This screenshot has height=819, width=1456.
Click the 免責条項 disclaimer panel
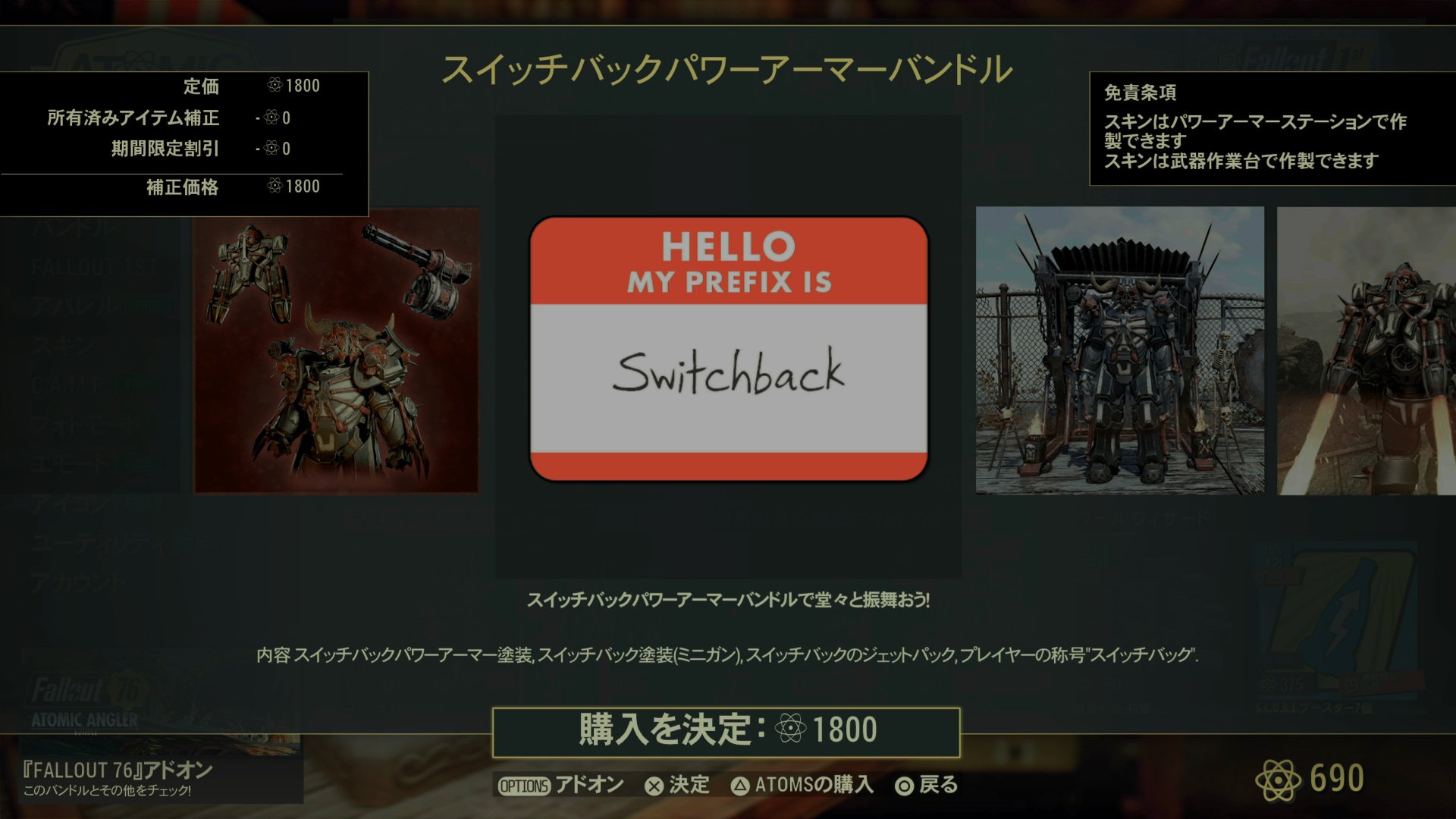click(x=1272, y=128)
